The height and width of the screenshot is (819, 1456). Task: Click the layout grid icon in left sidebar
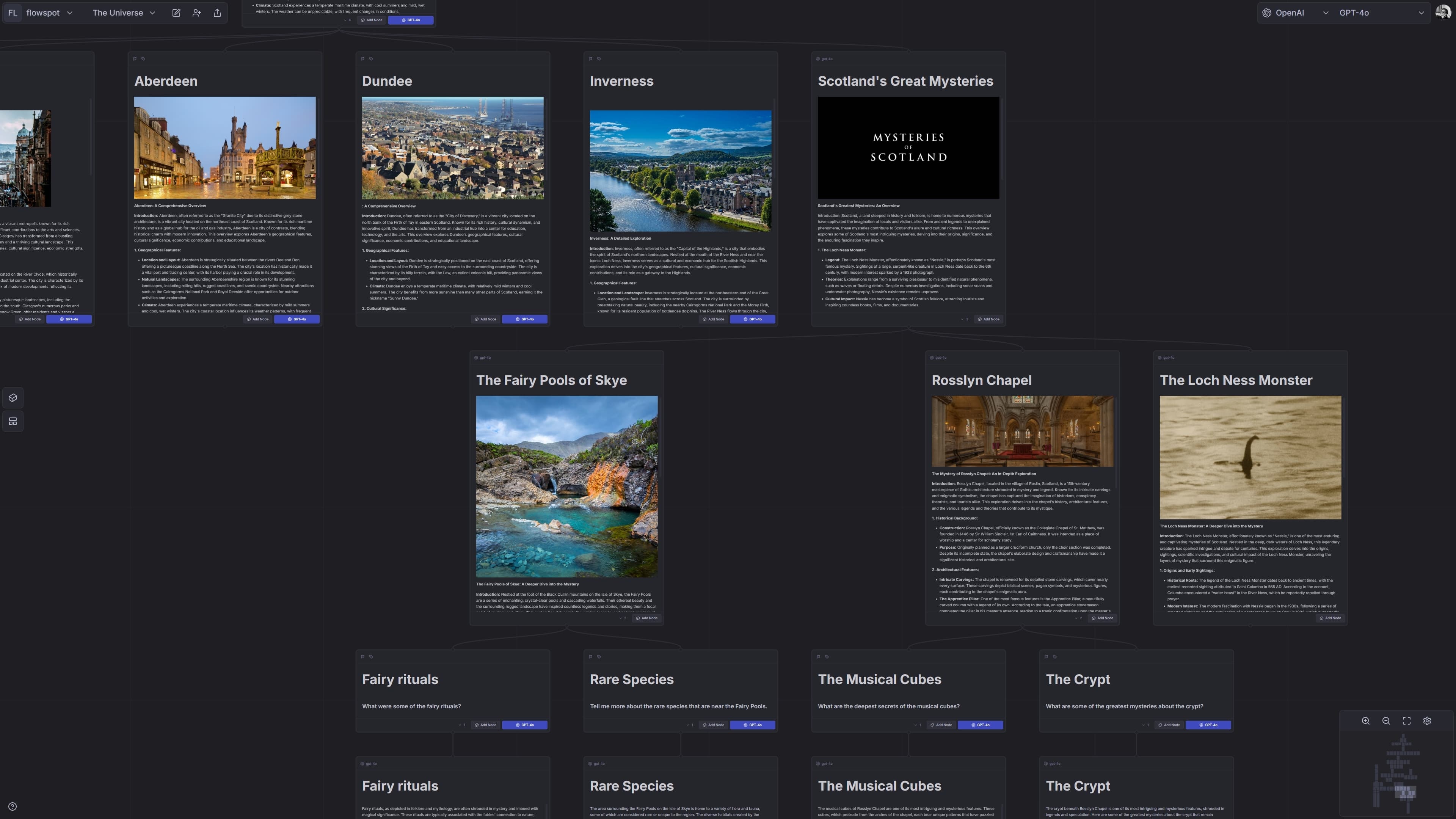coord(13,421)
